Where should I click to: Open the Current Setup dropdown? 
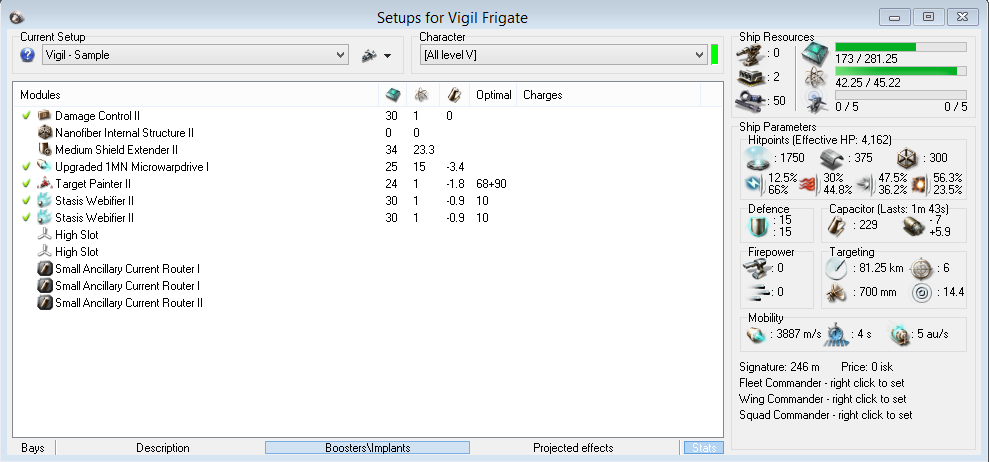click(196, 55)
